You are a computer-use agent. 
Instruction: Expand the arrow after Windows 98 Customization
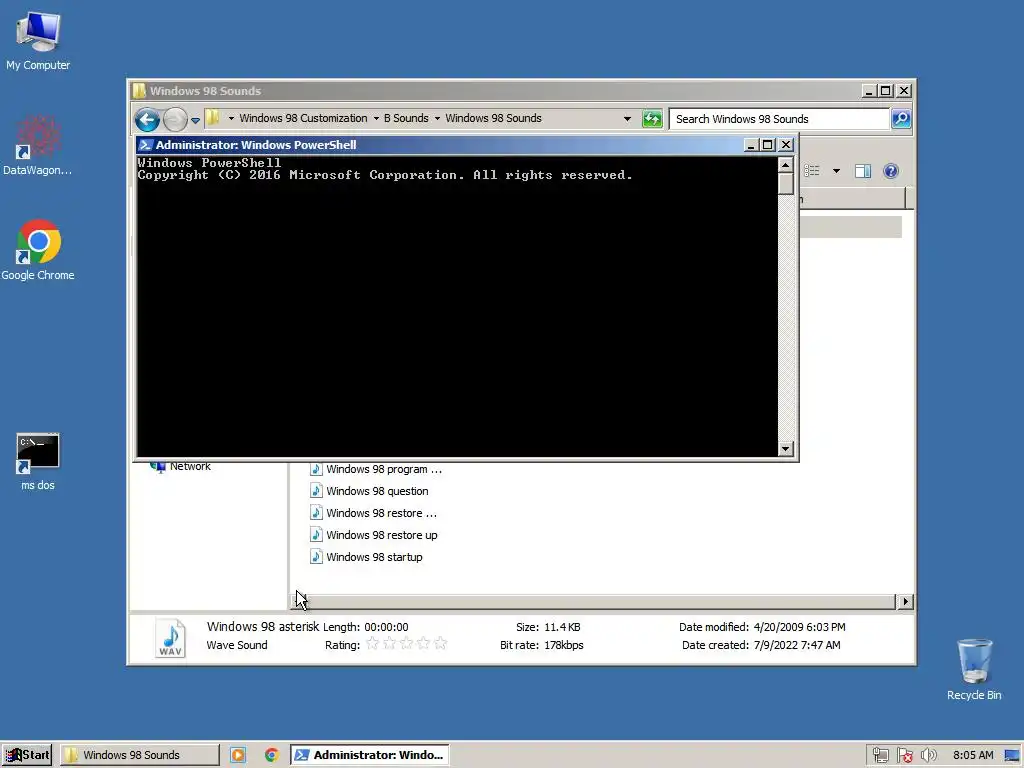pos(376,118)
